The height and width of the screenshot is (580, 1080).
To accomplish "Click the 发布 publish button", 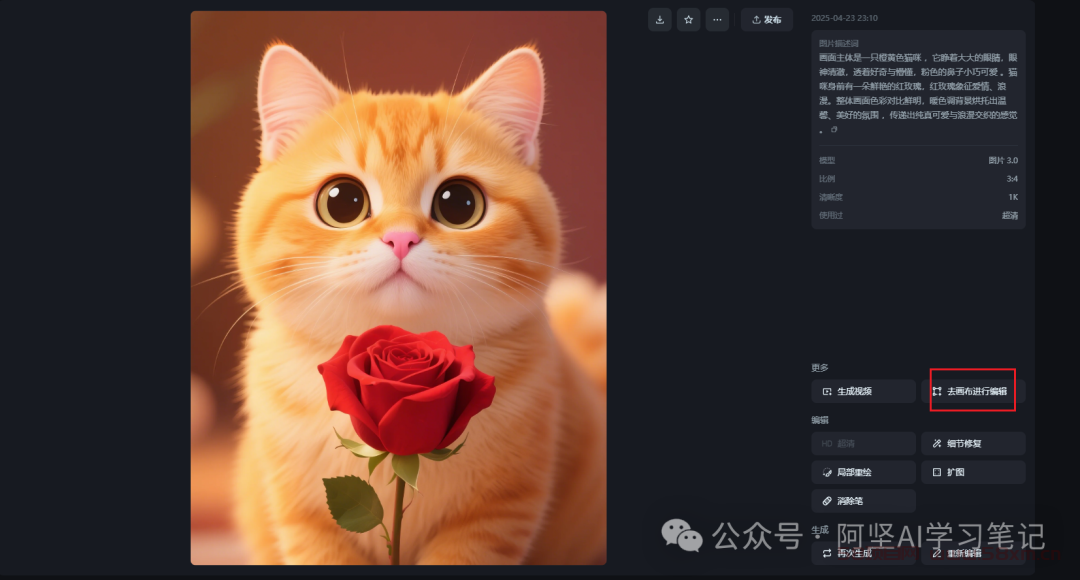I will click(767, 20).
